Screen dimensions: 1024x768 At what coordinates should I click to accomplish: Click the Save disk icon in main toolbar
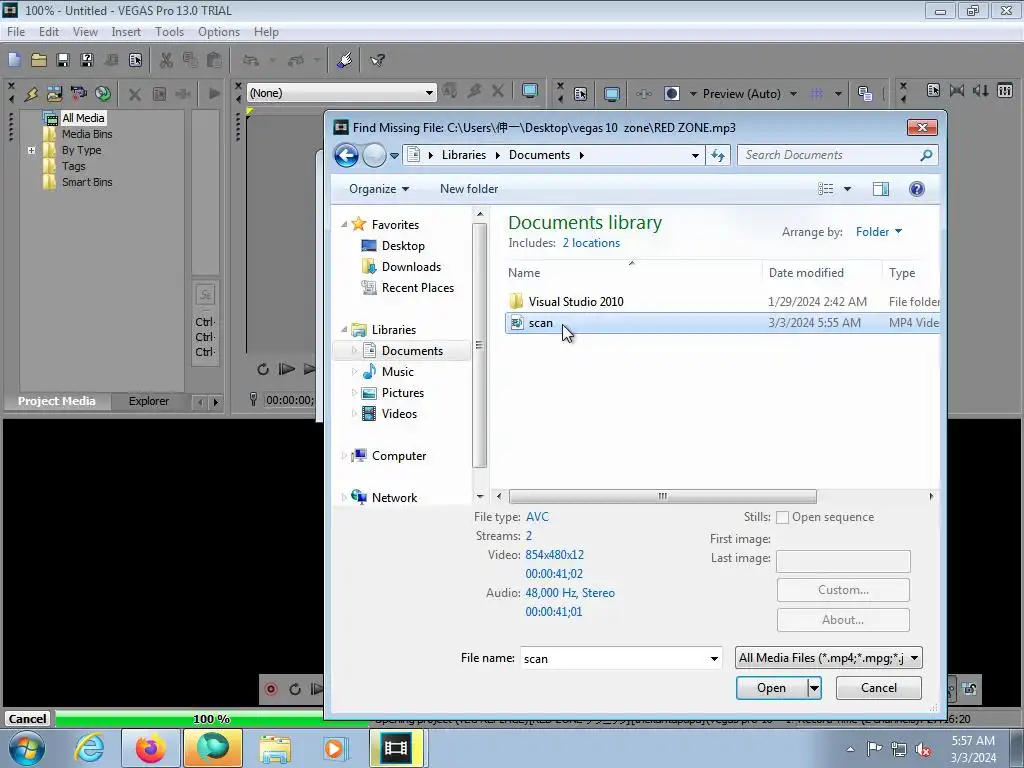[63, 60]
